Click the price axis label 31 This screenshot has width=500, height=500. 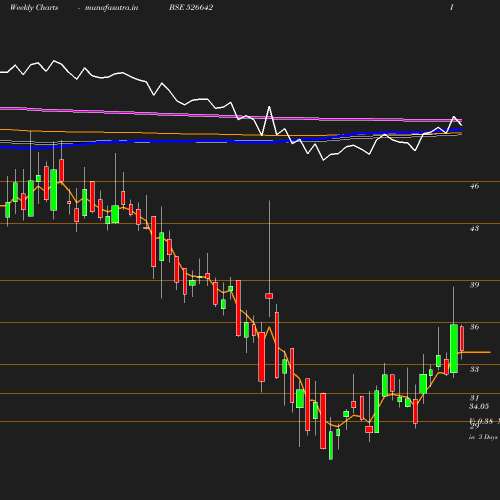click(474, 398)
